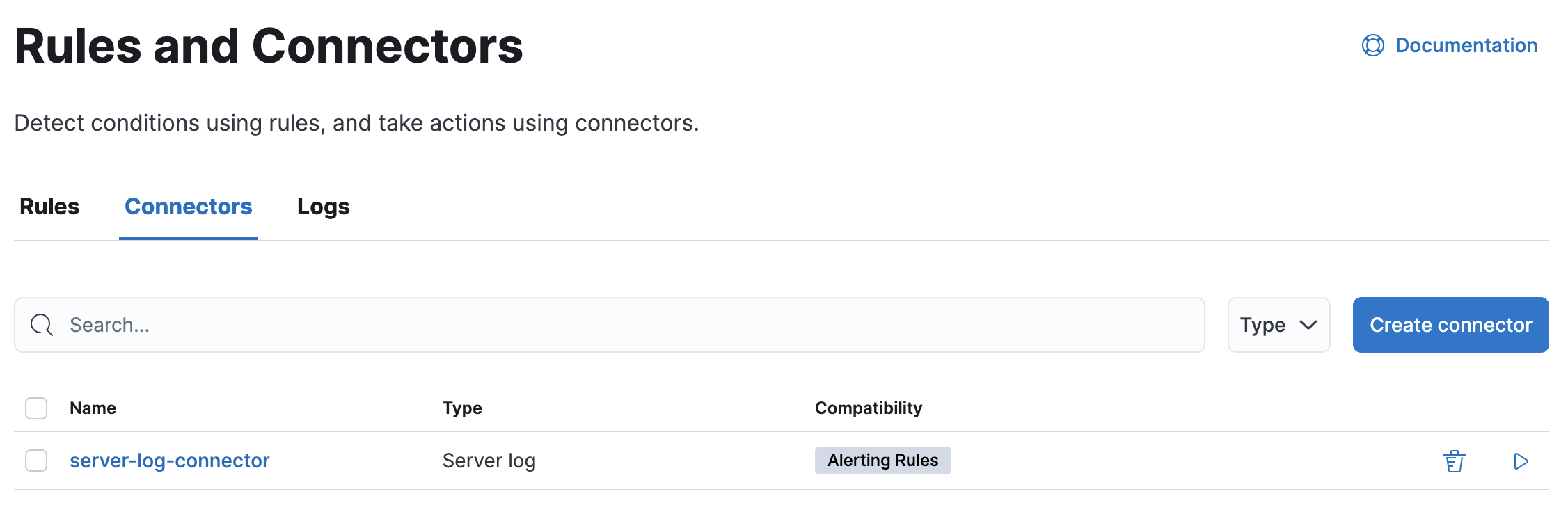Open server-log-connector details
This screenshot has height=512, width=1568.
click(x=169, y=460)
